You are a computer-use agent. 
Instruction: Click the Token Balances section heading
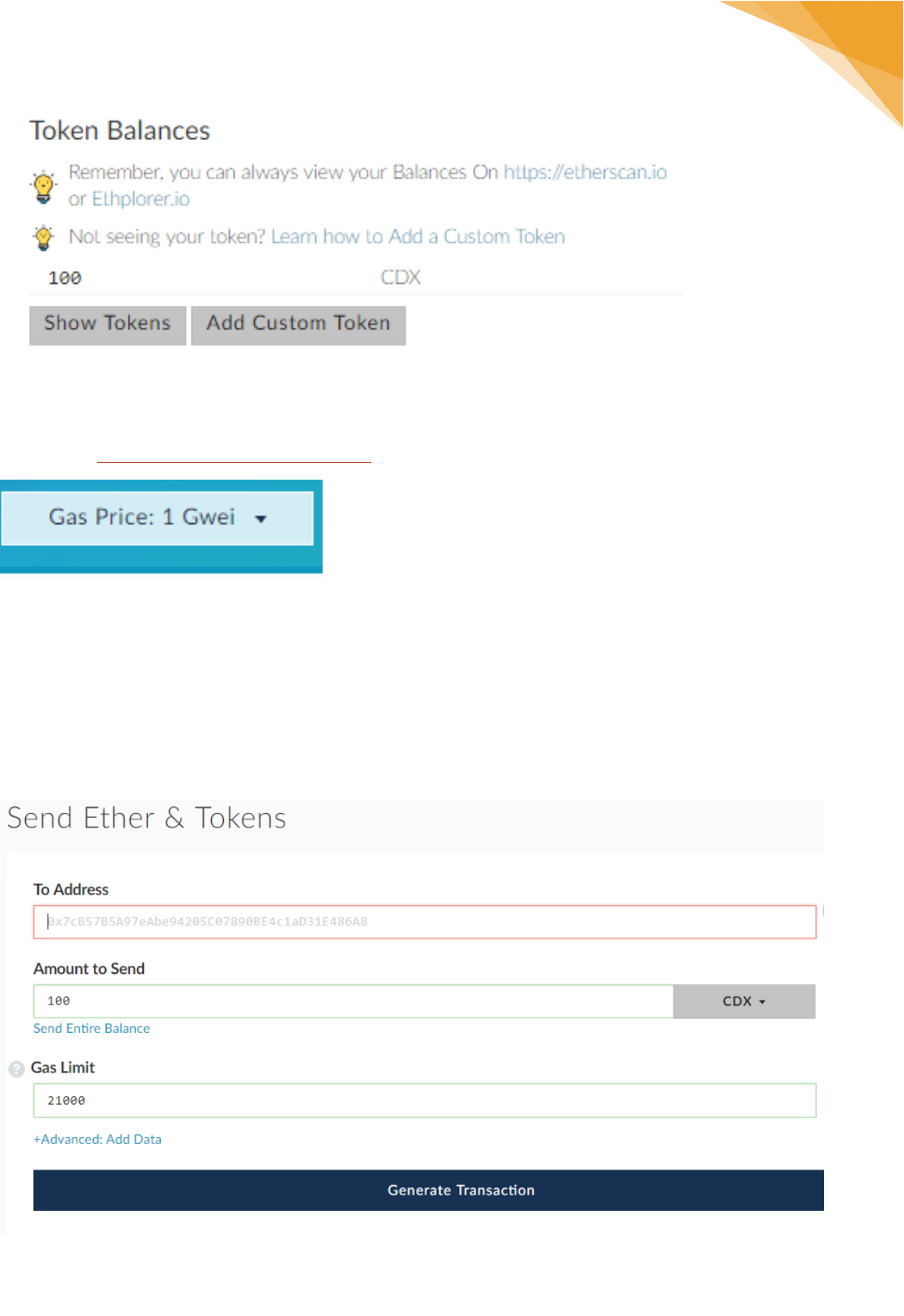120,130
